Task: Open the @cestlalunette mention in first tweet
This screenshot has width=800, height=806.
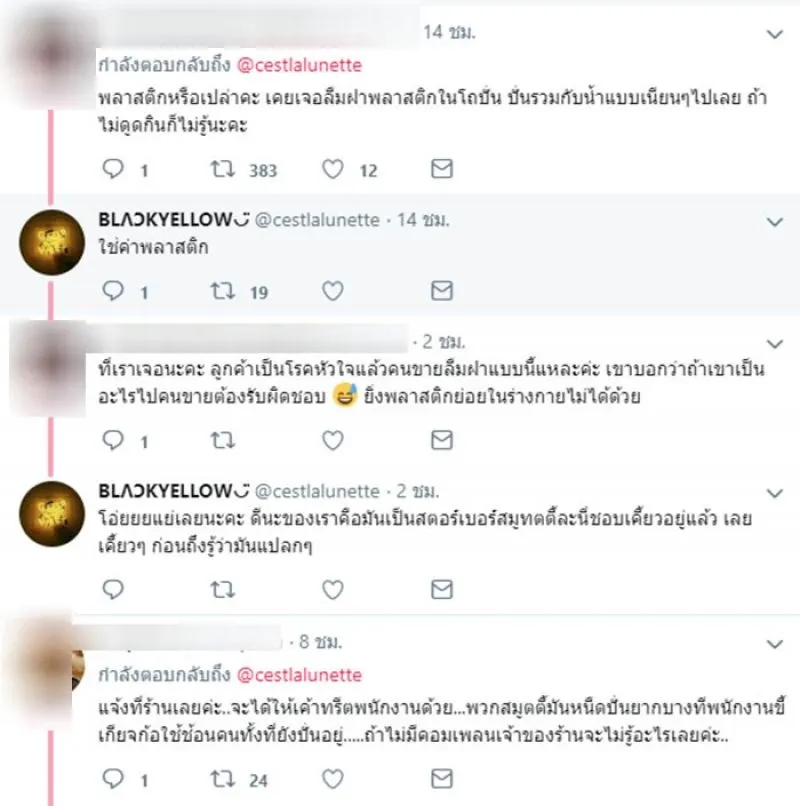Action: pos(299,65)
